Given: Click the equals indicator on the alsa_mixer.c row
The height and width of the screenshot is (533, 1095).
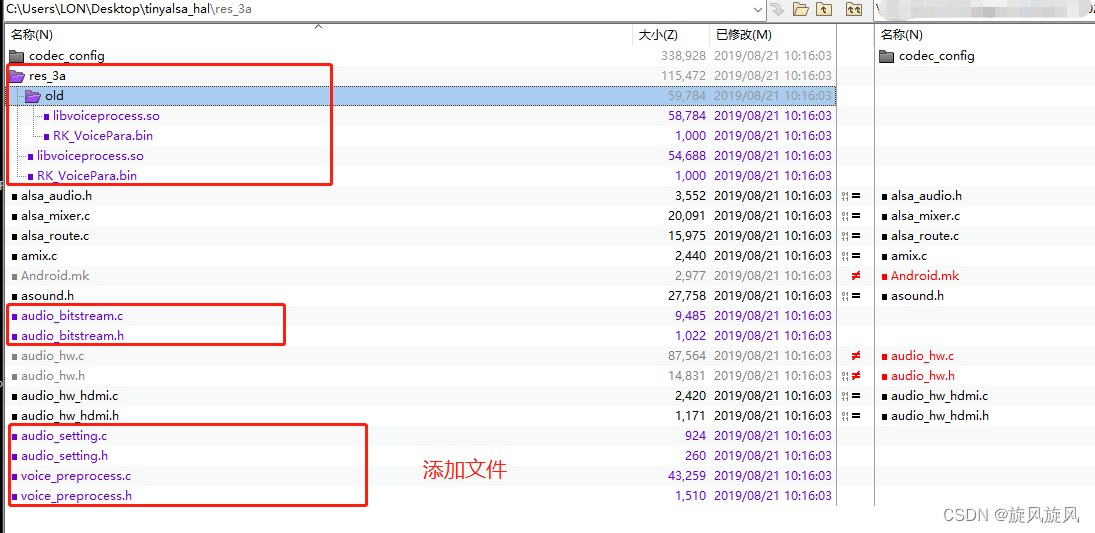Looking at the screenshot, I should pos(855,216).
